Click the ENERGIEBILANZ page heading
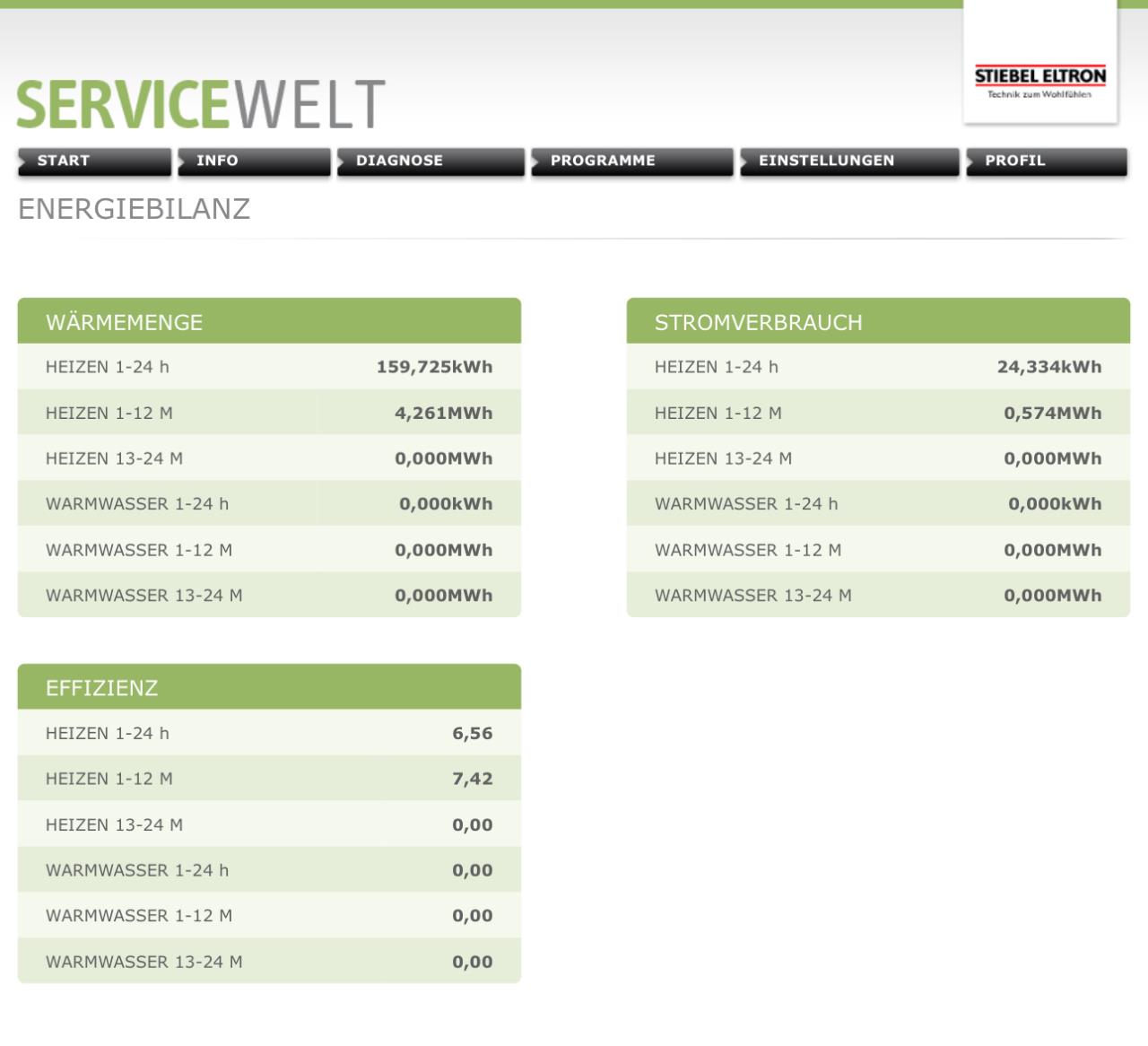The image size is (1148, 1046). click(x=135, y=209)
